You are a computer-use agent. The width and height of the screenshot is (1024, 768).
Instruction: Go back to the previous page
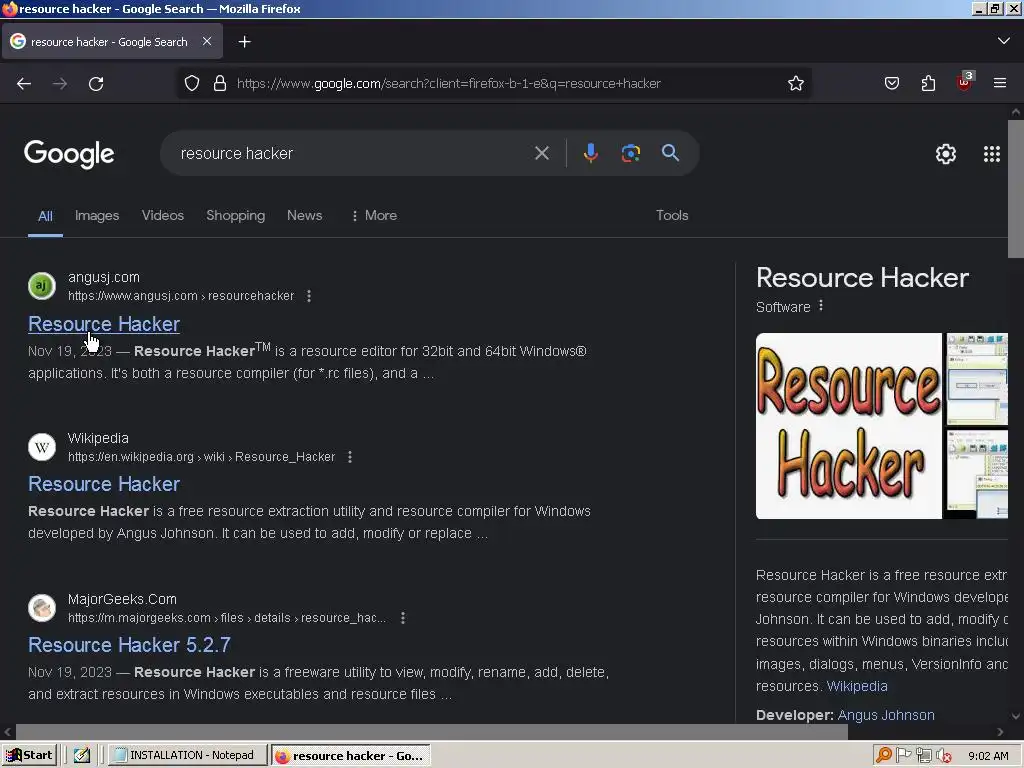[24, 84]
